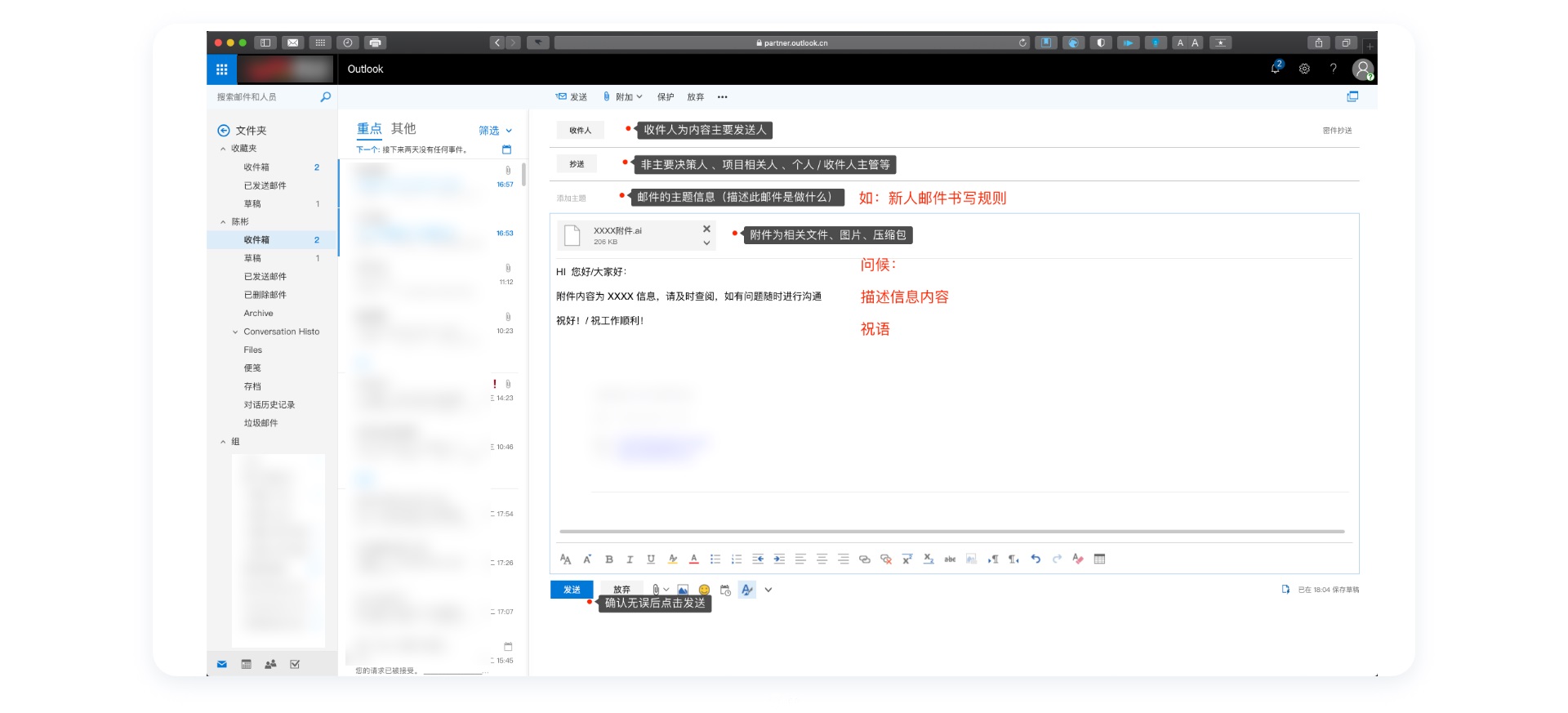Click the blue 发送 send button

pos(572,590)
